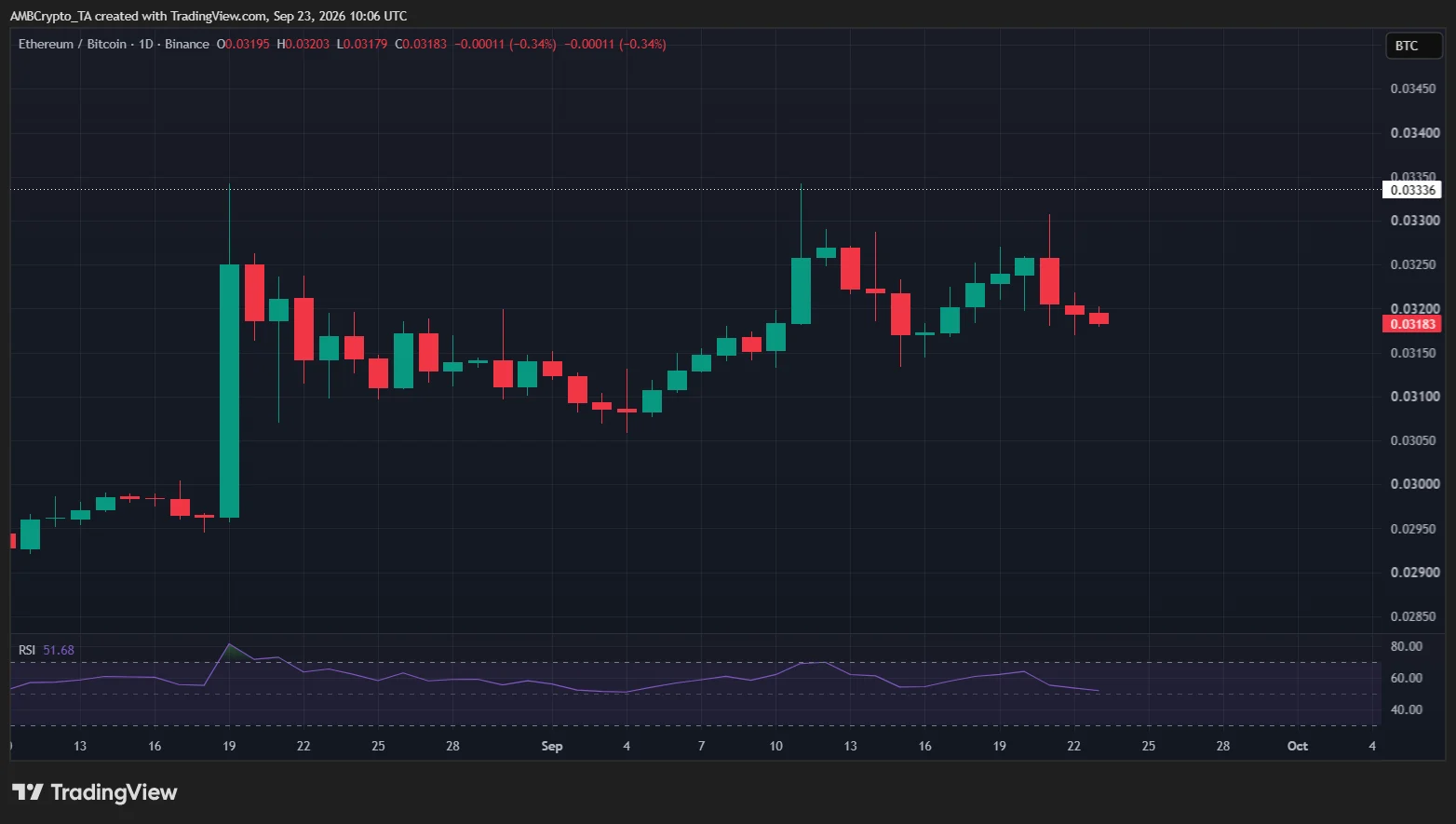Image resolution: width=1456 pixels, height=824 pixels.
Task: Click the 25 date label after Sep
Action: point(1148,746)
